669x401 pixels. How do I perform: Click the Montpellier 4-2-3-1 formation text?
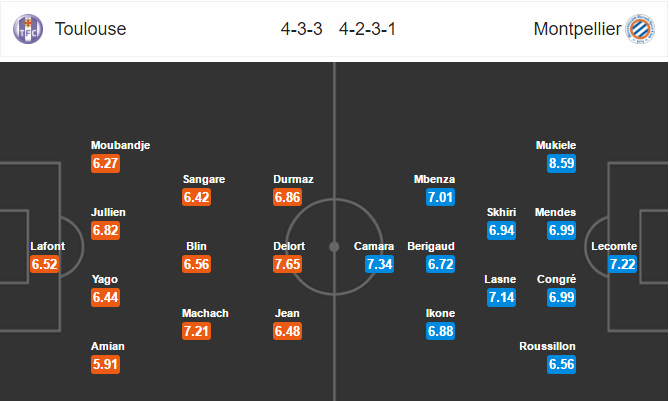367,29
